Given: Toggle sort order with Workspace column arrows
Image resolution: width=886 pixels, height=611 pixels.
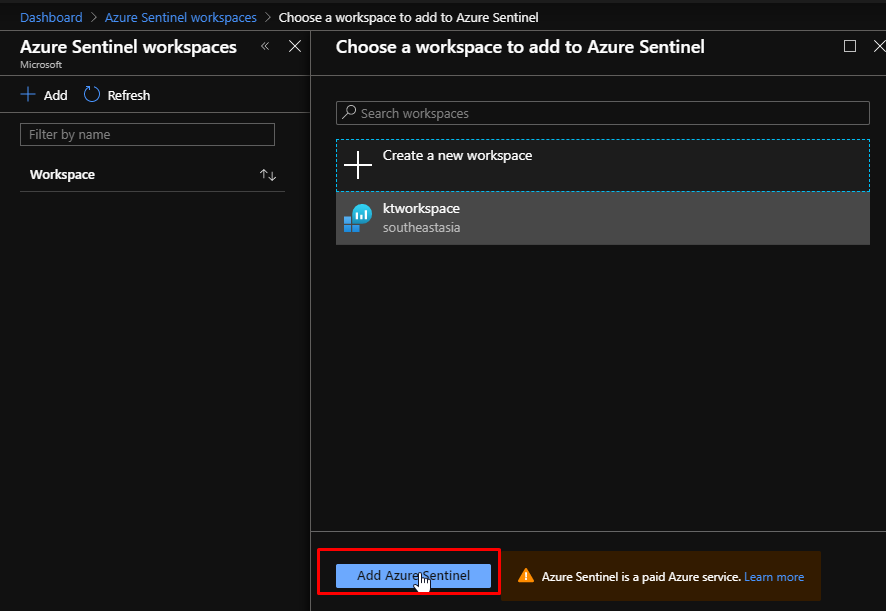Looking at the screenshot, I should 267,175.
